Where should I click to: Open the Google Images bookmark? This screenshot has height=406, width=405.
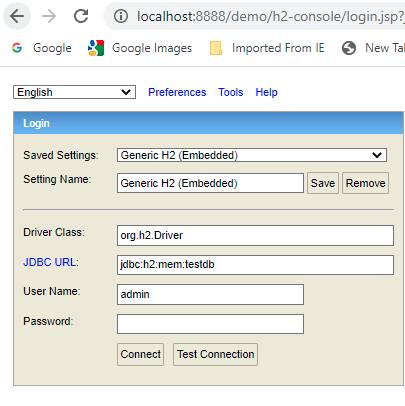140,48
